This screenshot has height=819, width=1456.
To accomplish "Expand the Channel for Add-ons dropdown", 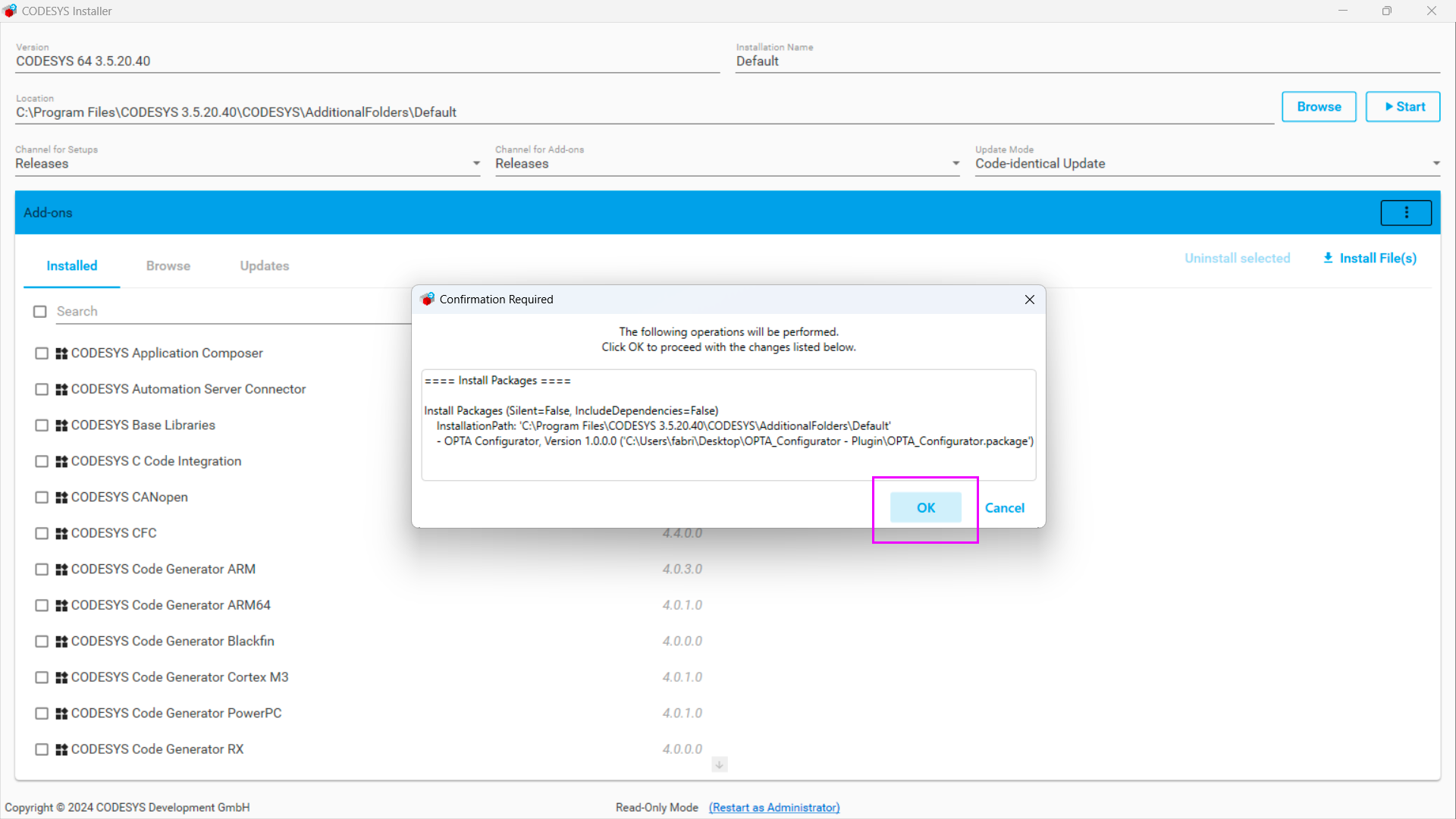I will coord(955,164).
